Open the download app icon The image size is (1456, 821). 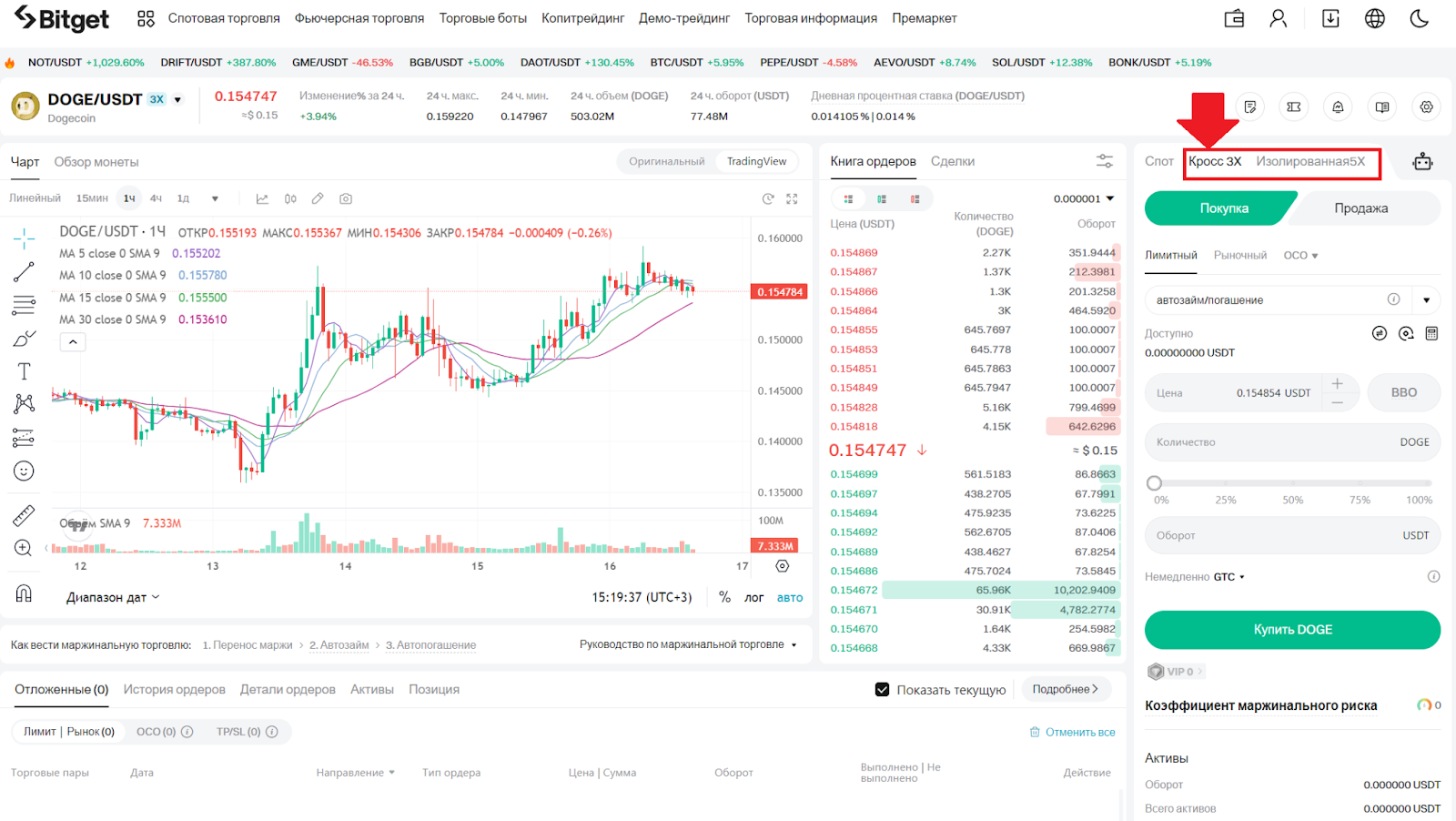[1330, 18]
